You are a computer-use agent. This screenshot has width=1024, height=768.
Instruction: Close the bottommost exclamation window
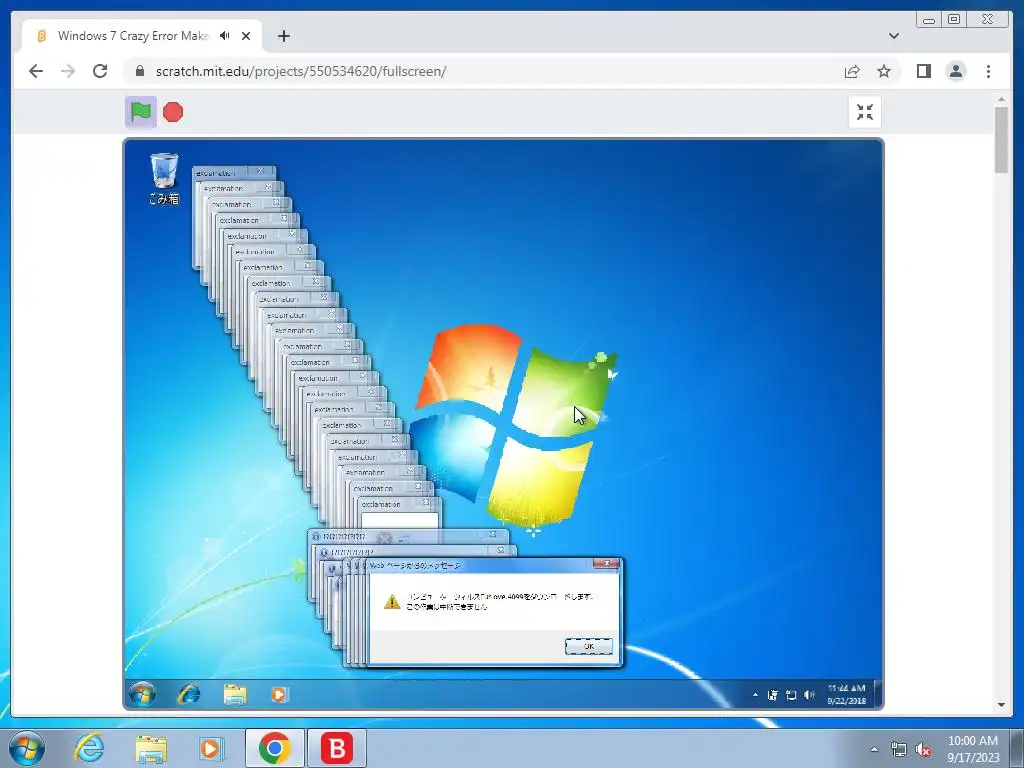coord(426,503)
